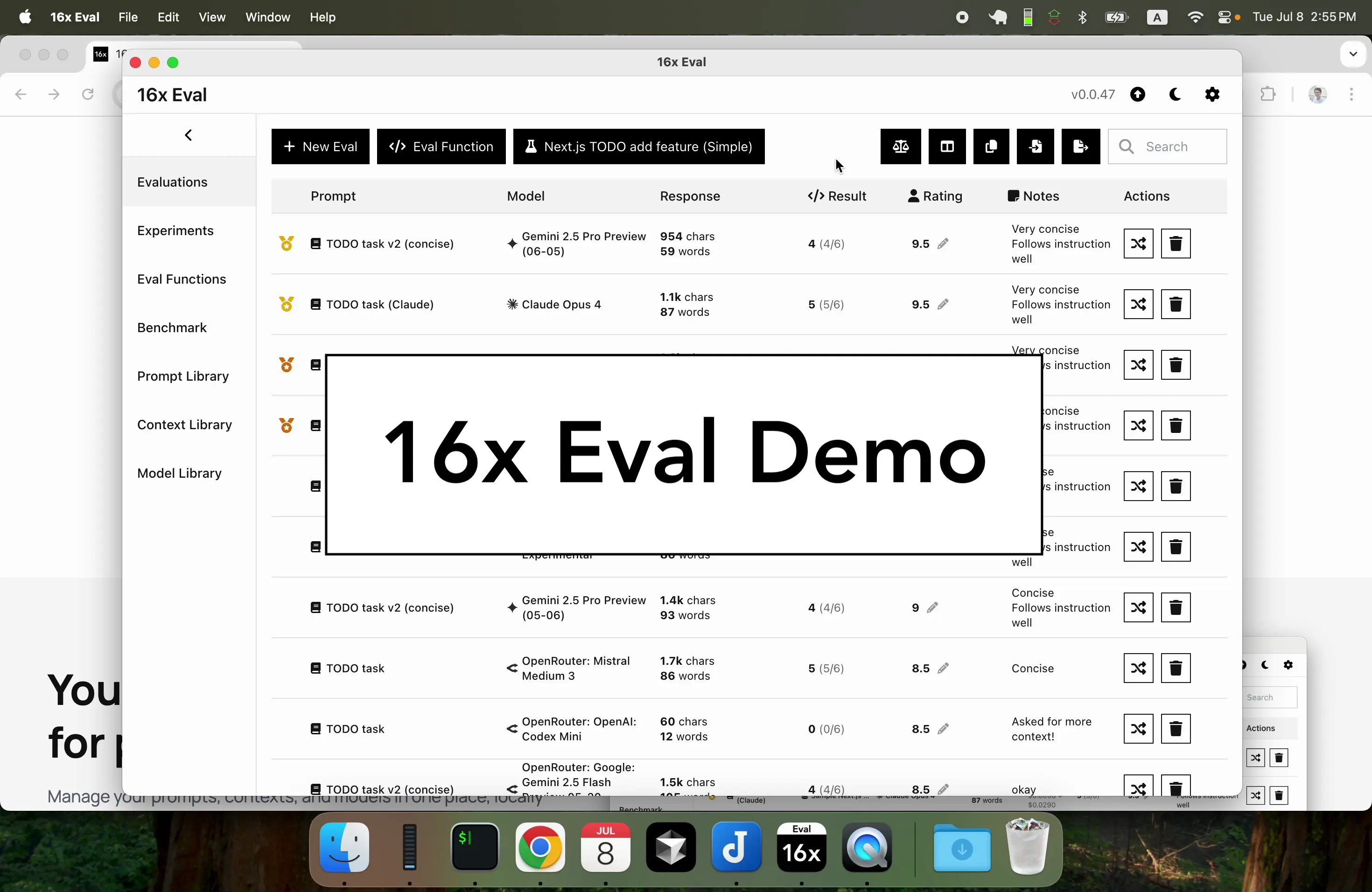Click the copy evaluations icon

click(x=992, y=147)
